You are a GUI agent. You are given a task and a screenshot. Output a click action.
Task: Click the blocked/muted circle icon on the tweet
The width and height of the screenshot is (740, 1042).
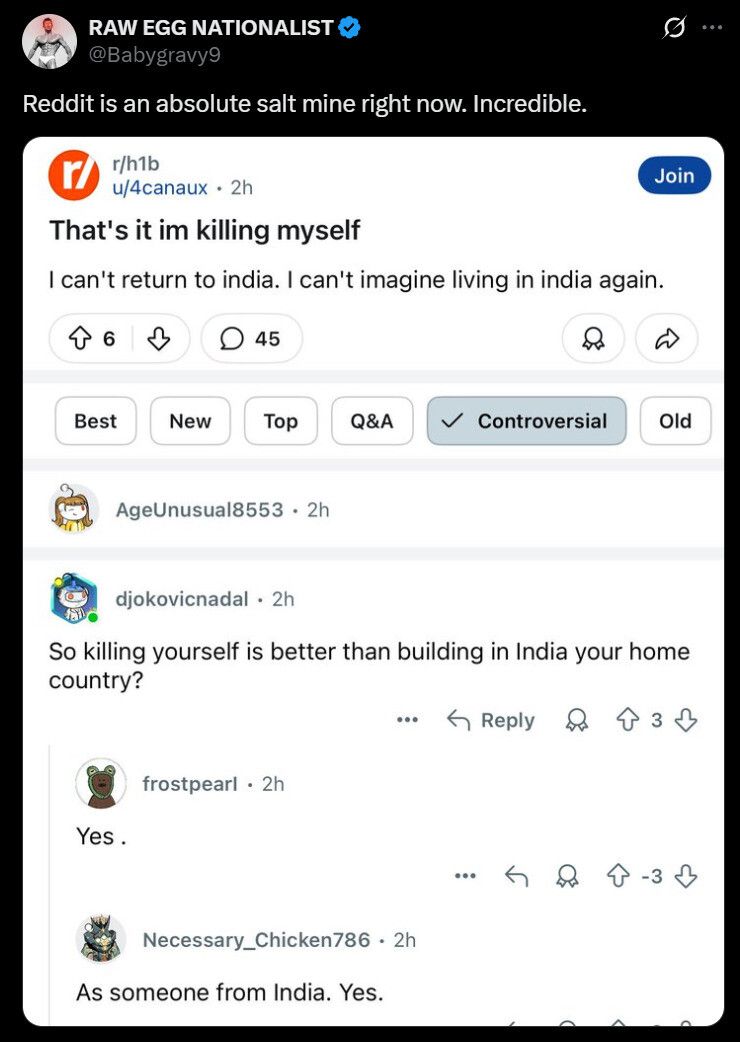tap(675, 27)
